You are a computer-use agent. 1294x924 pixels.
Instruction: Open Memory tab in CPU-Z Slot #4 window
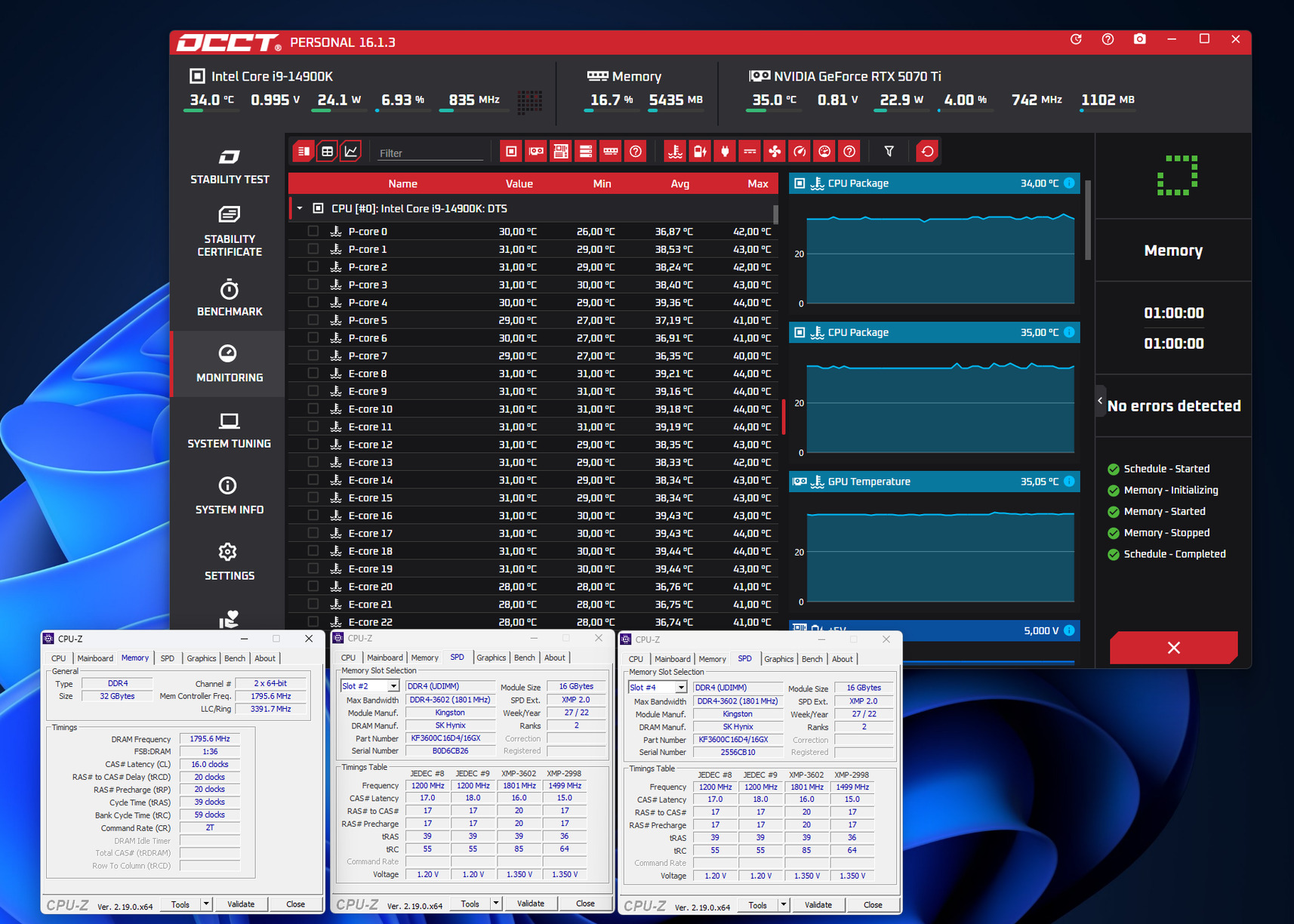click(712, 659)
